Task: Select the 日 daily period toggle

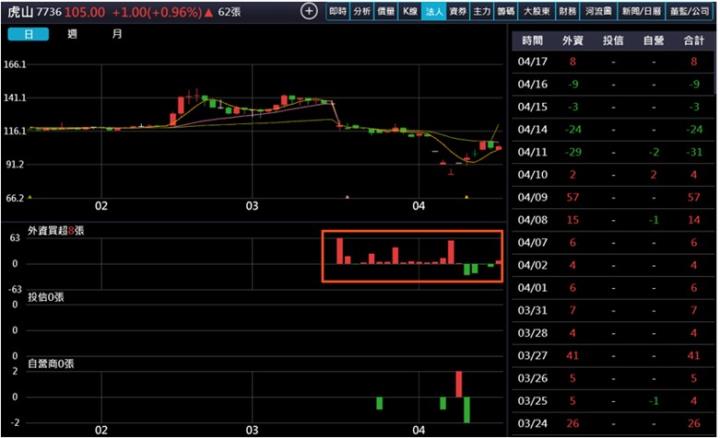Action: coord(28,34)
